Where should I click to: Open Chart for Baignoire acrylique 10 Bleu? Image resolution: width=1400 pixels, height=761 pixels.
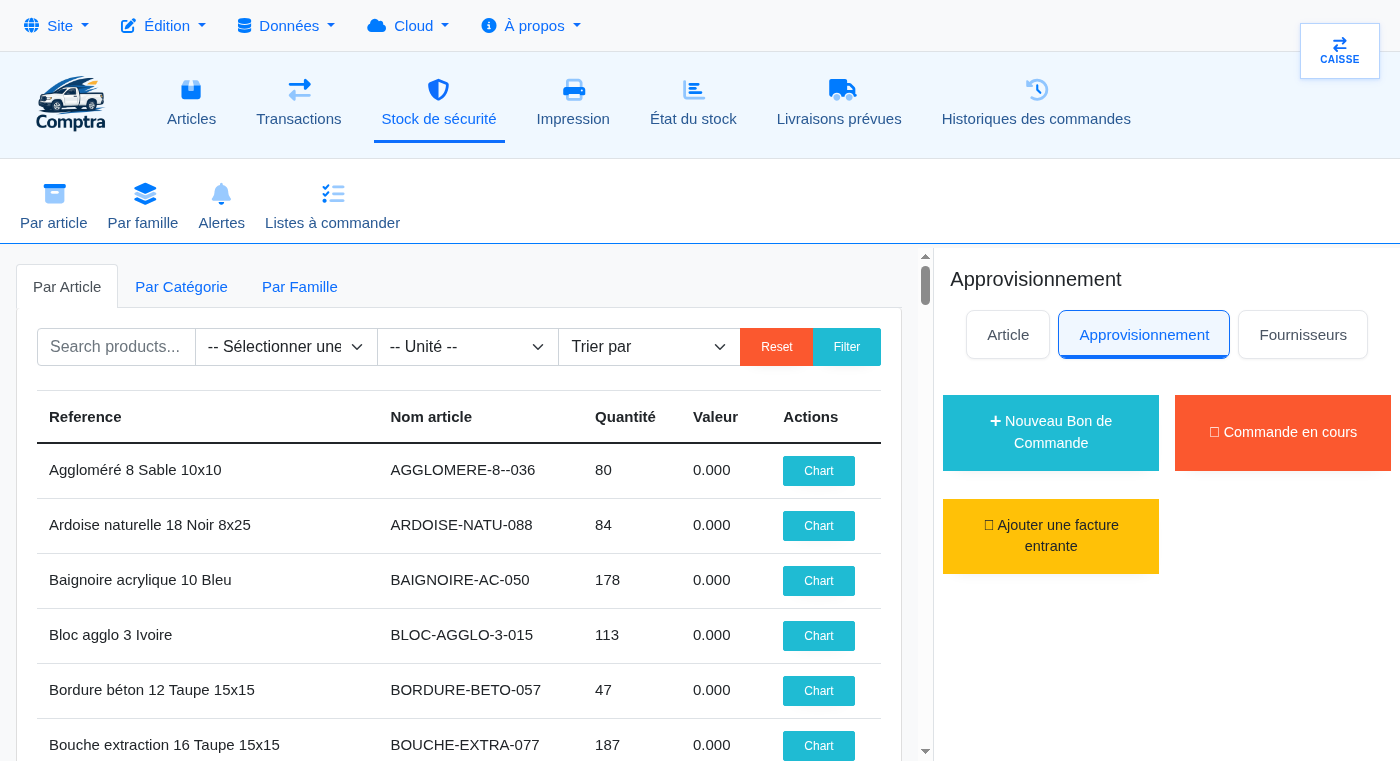tap(819, 581)
